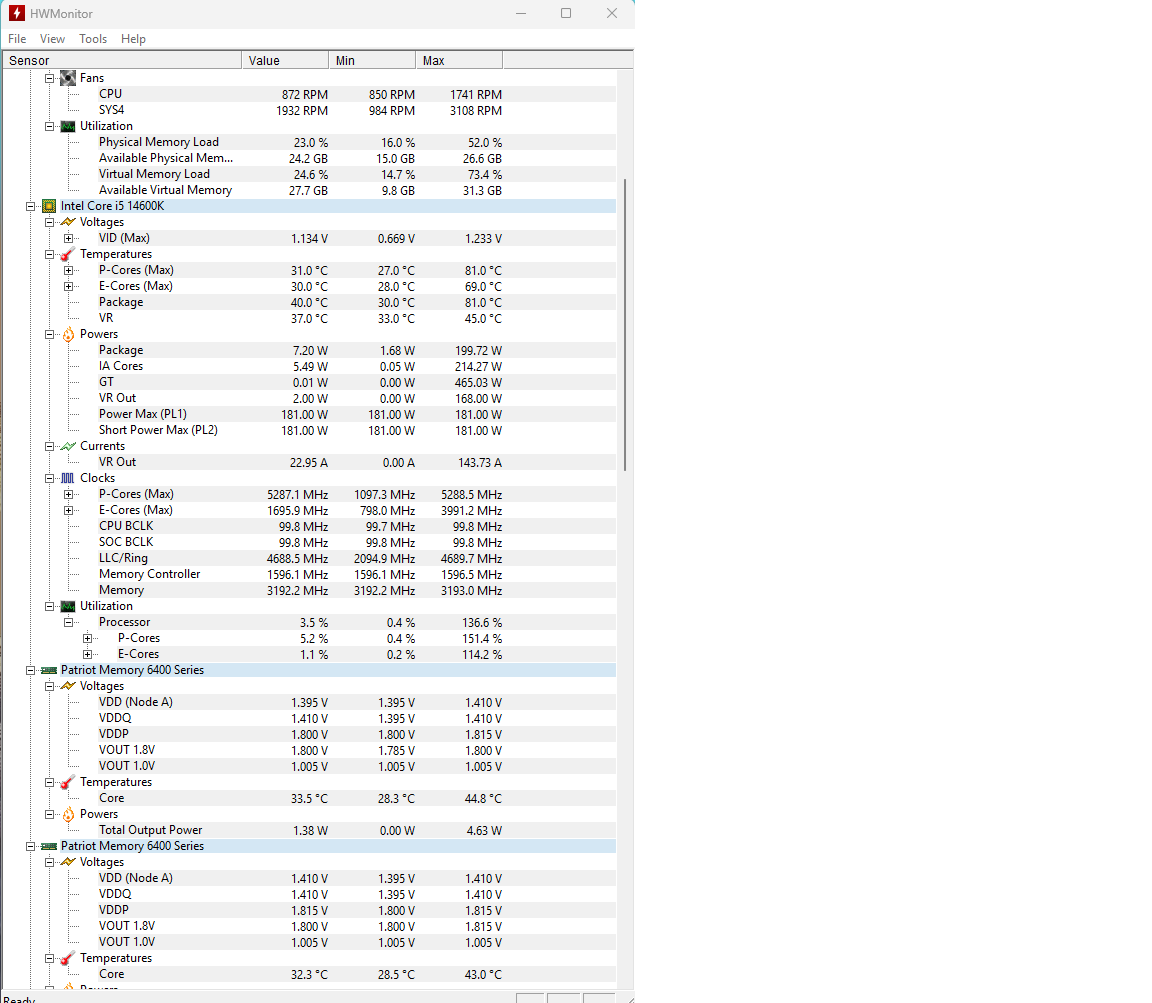The width and height of the screenshot is (1152, 1003).
Task: Expand the P-Cores utilization entry
Action: tap(87, 639)
